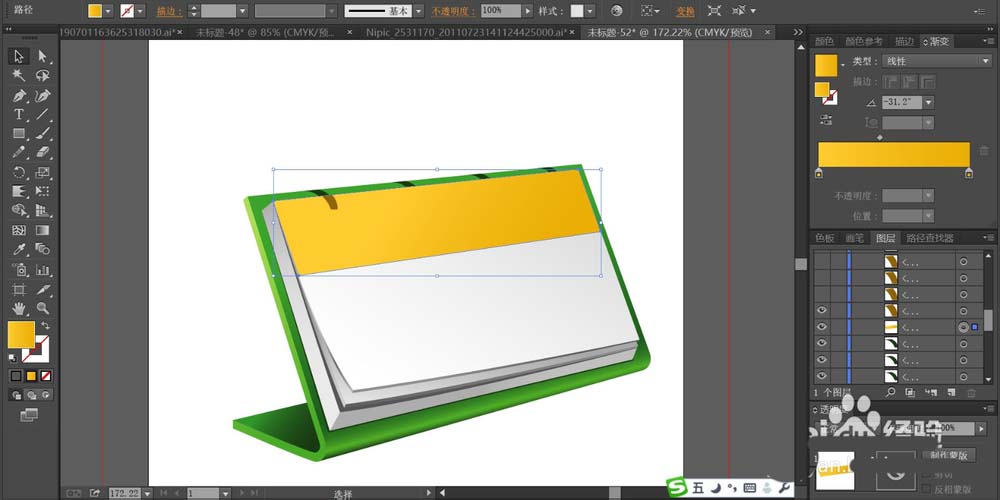Open the fill color dropdown in the control bar
Image resolution: width=1000 pixels, height=500 pixels.
coord(108,11)
